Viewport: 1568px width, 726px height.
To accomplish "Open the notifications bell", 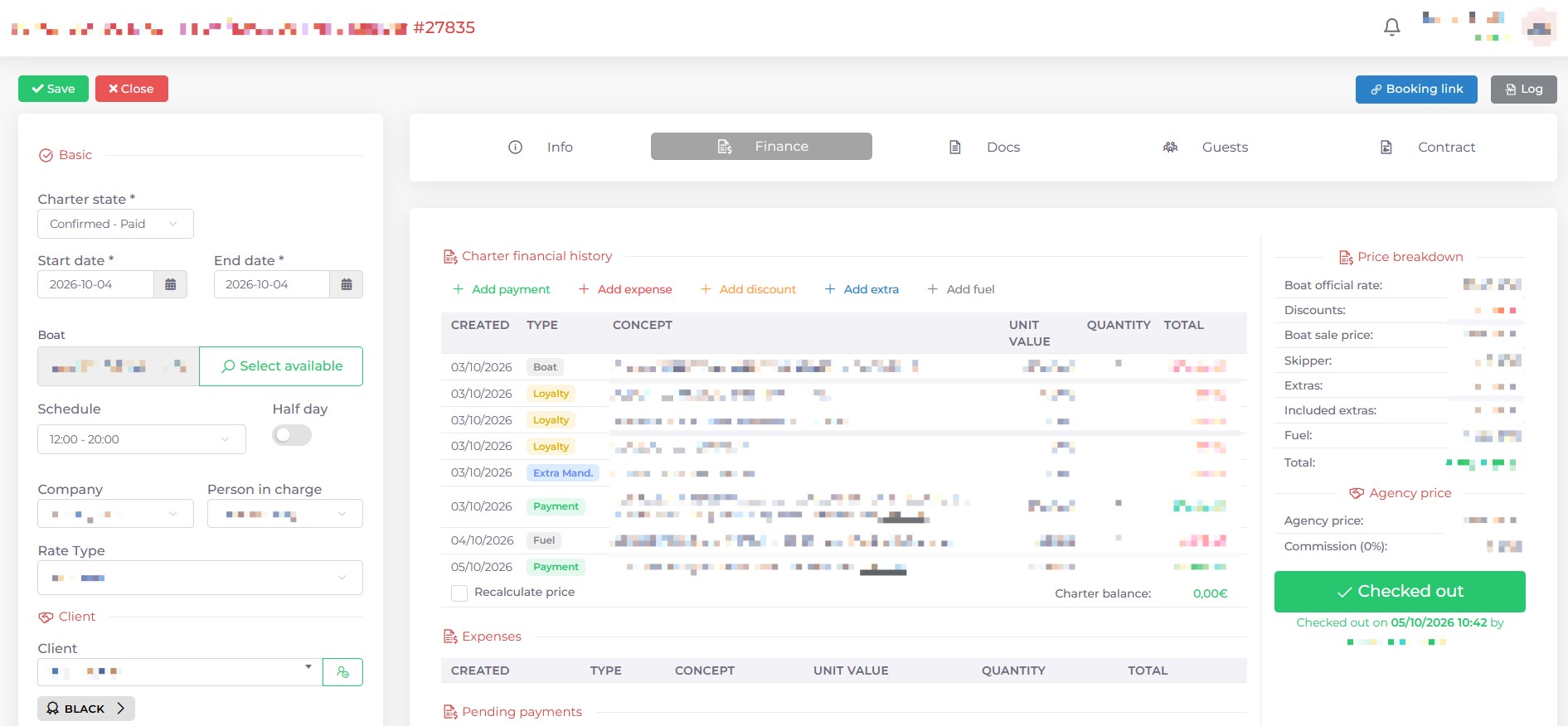I will [x=1392, y=27].
